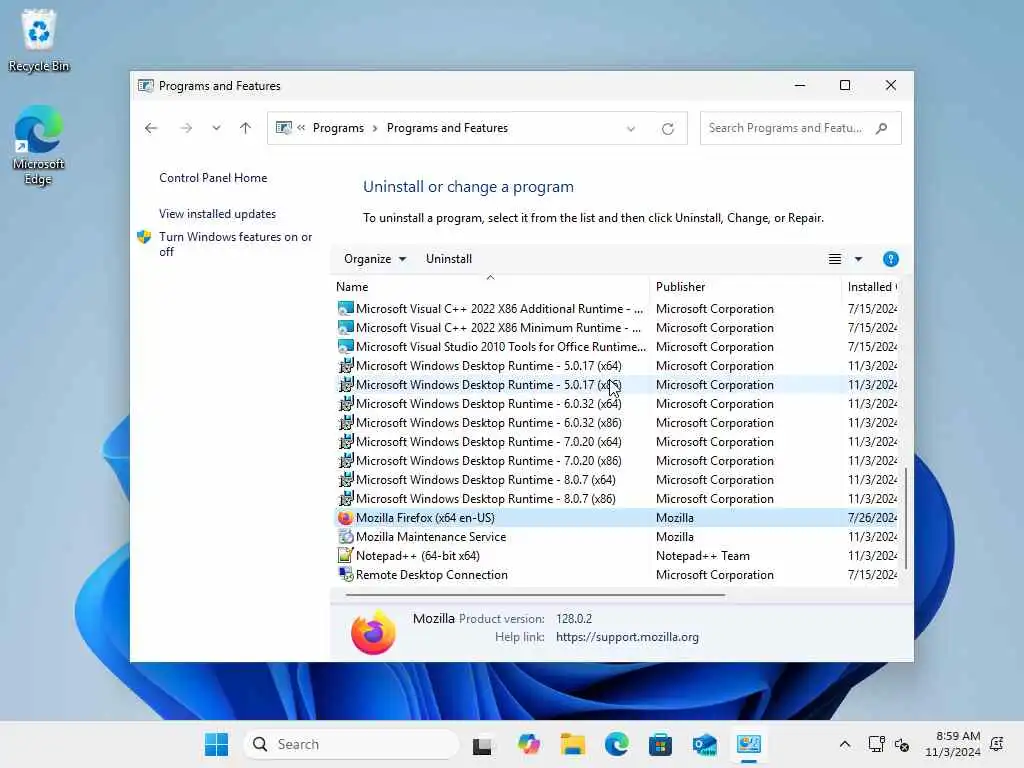Click the Notepad++ program icon
Screen dimensions: 1024x768
coord(345,556)
